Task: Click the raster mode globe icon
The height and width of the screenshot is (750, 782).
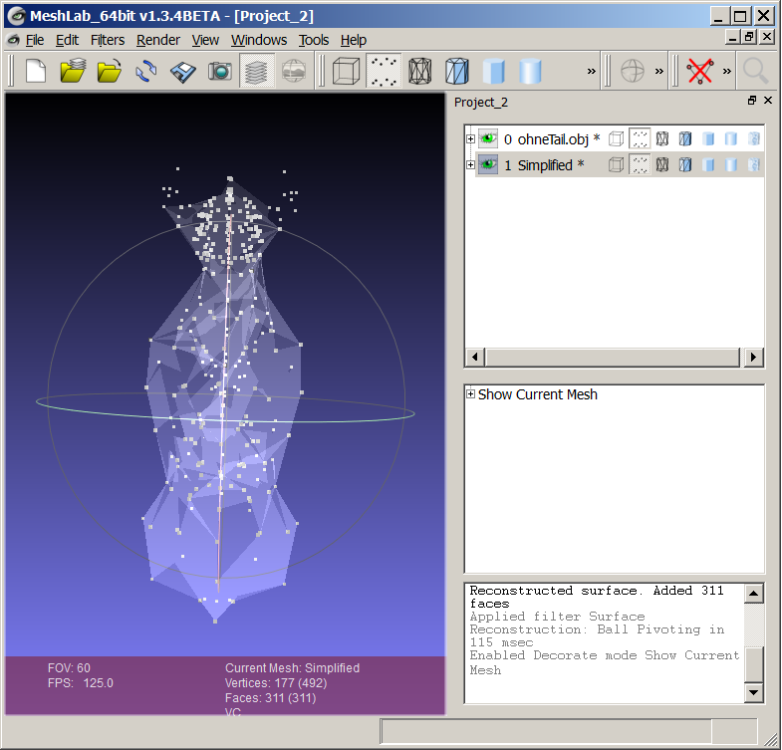Action: pos(294,71)
